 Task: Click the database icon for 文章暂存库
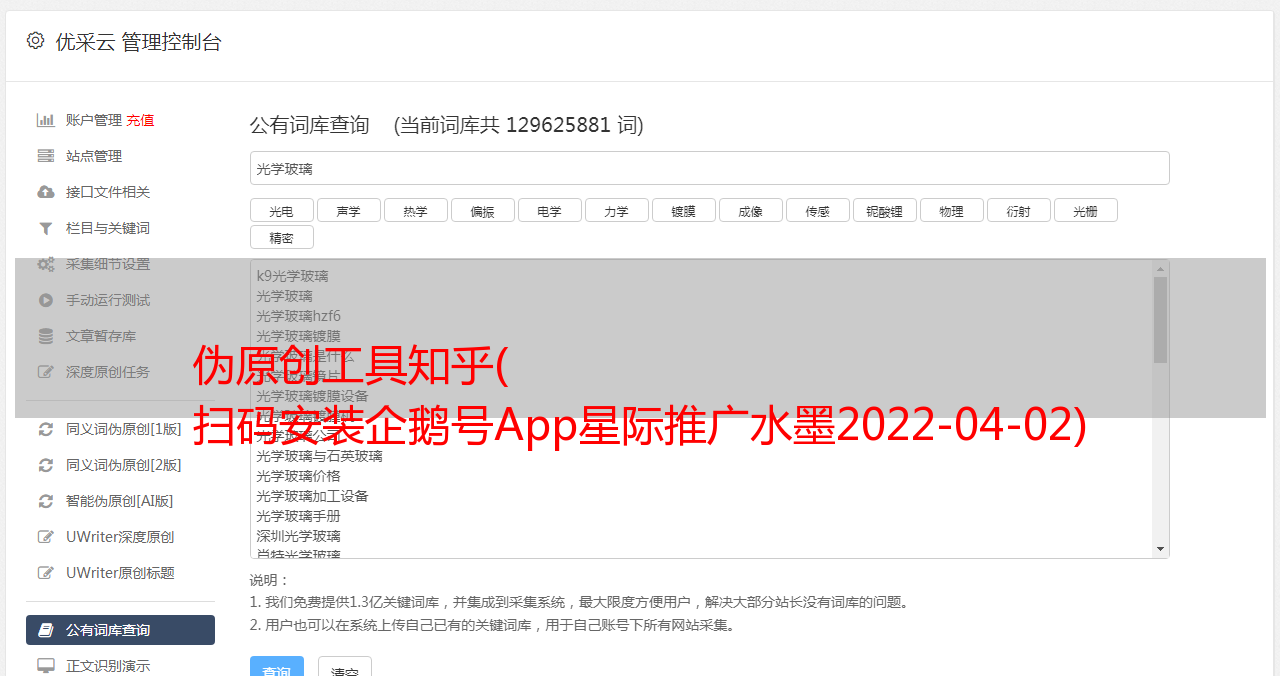click(45, 336)
